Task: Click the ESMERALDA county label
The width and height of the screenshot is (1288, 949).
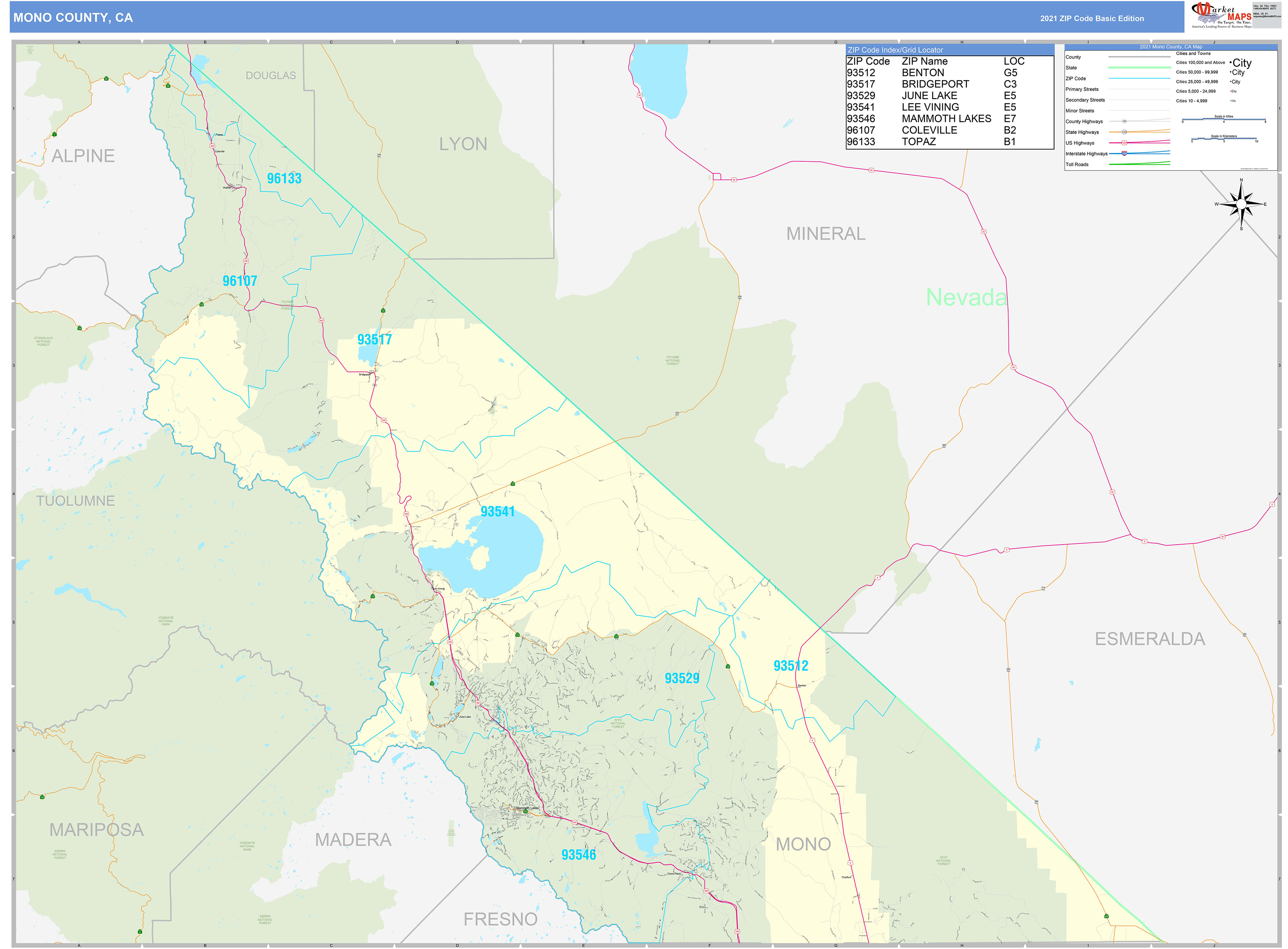Action: (x=1150, y=639)
